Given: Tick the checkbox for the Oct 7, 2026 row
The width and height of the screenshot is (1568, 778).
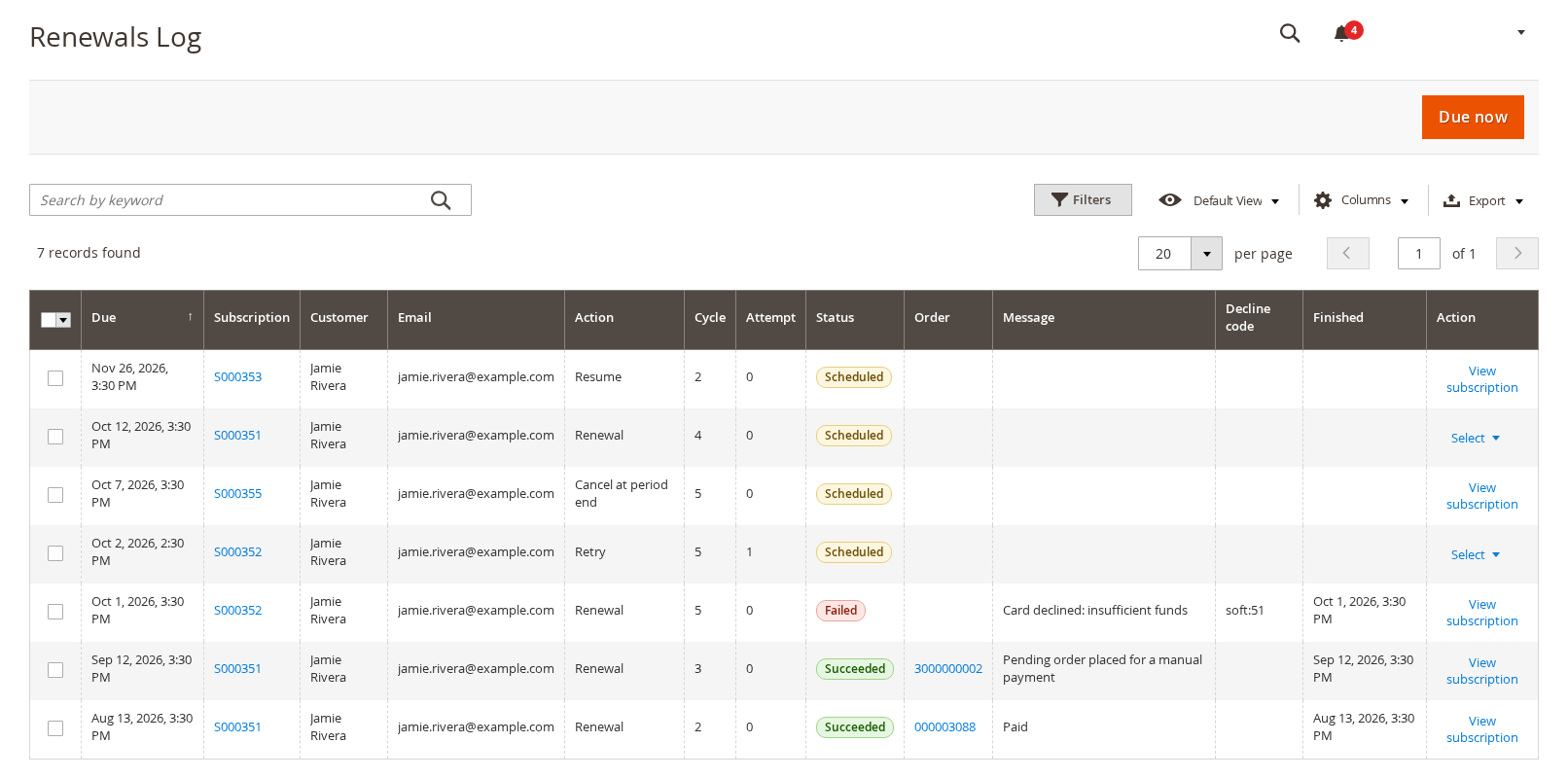Looking at the screenshot, I should click(55, 495).
